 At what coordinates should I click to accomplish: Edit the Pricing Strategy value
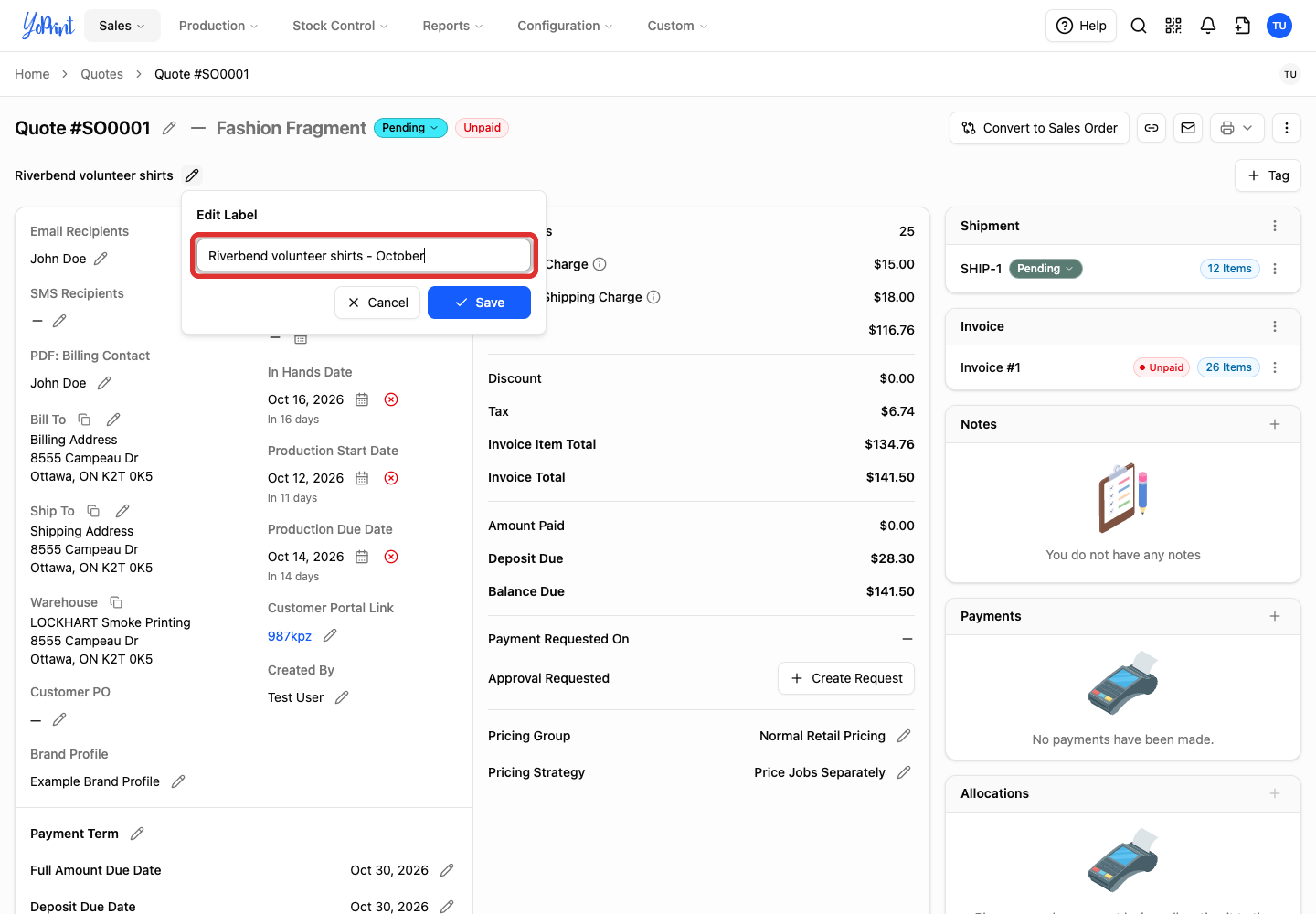[904, 772]
